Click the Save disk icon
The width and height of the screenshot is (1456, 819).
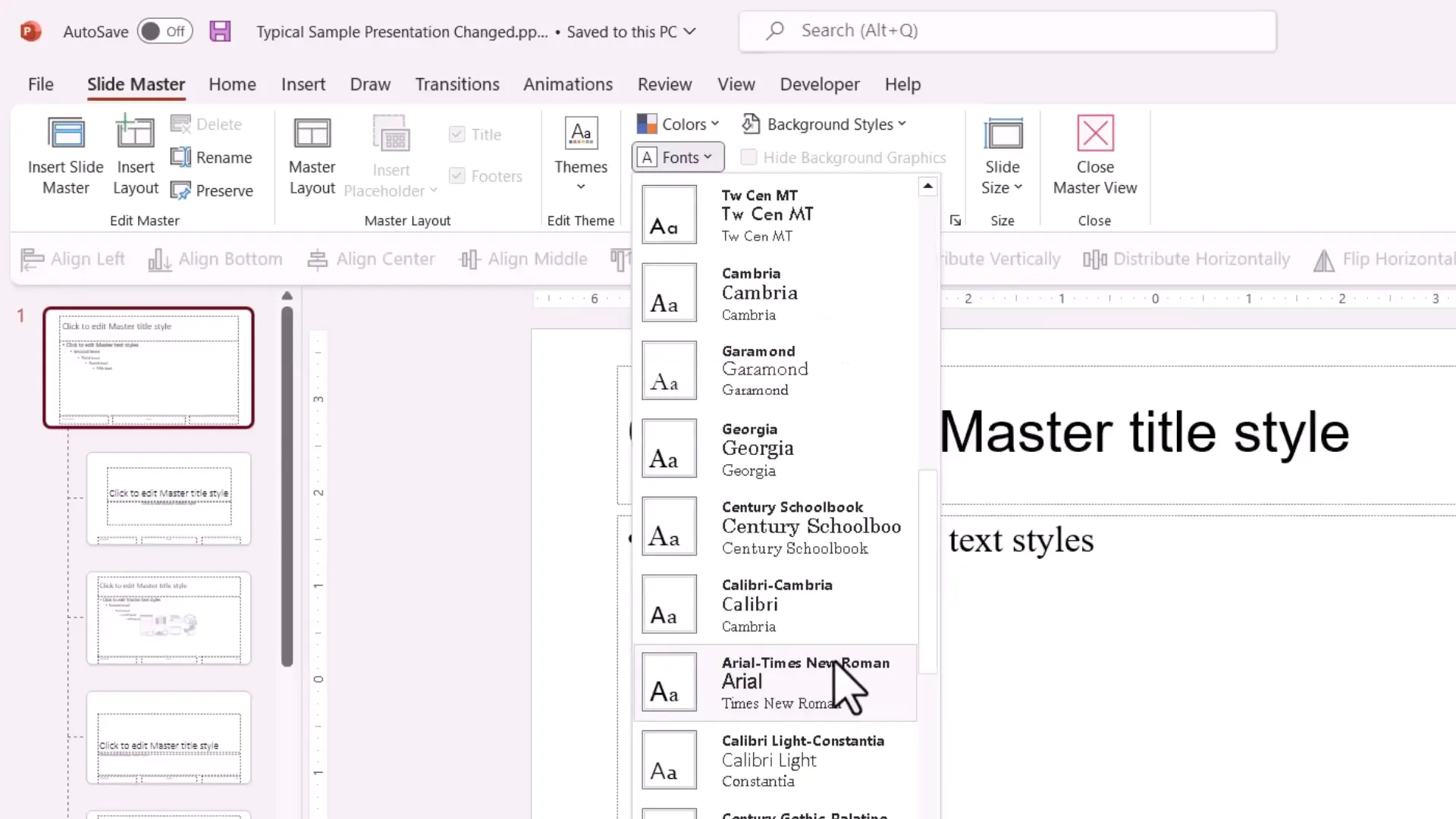click(220, 31)
